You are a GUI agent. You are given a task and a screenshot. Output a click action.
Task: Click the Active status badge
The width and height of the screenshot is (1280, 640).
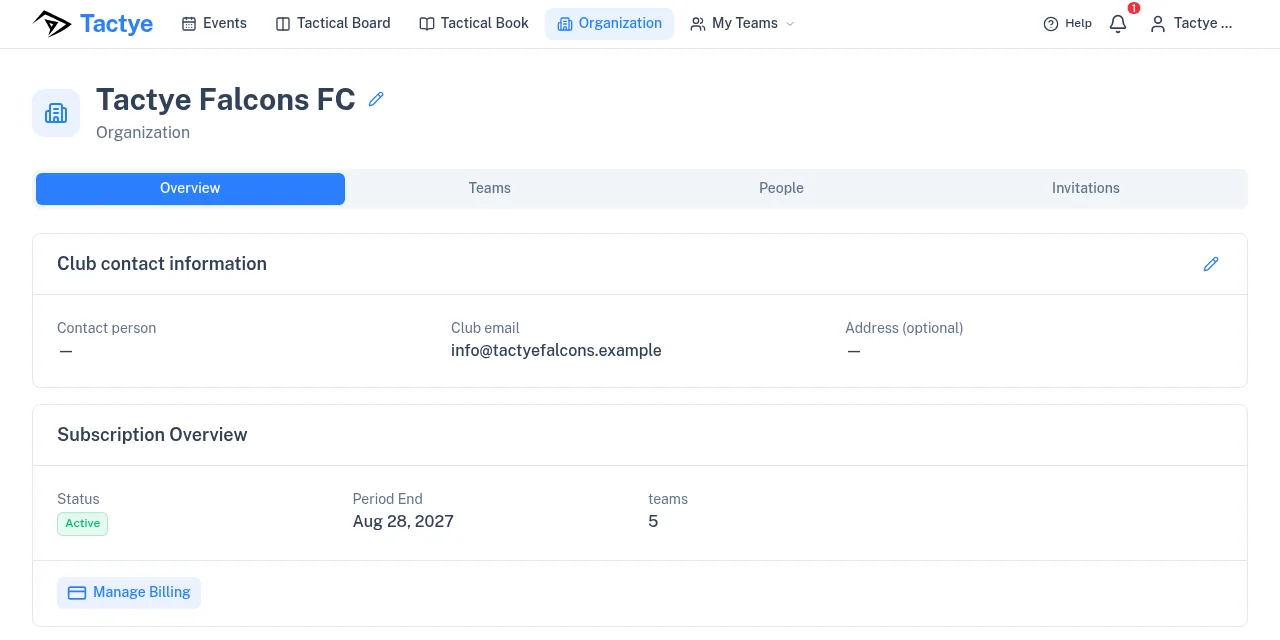click(82, 524)
